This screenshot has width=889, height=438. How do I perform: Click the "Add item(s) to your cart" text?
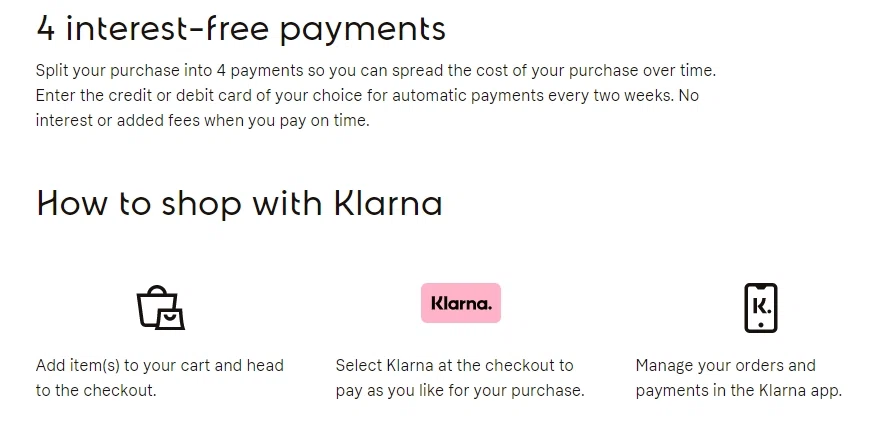tap(160, 365)
